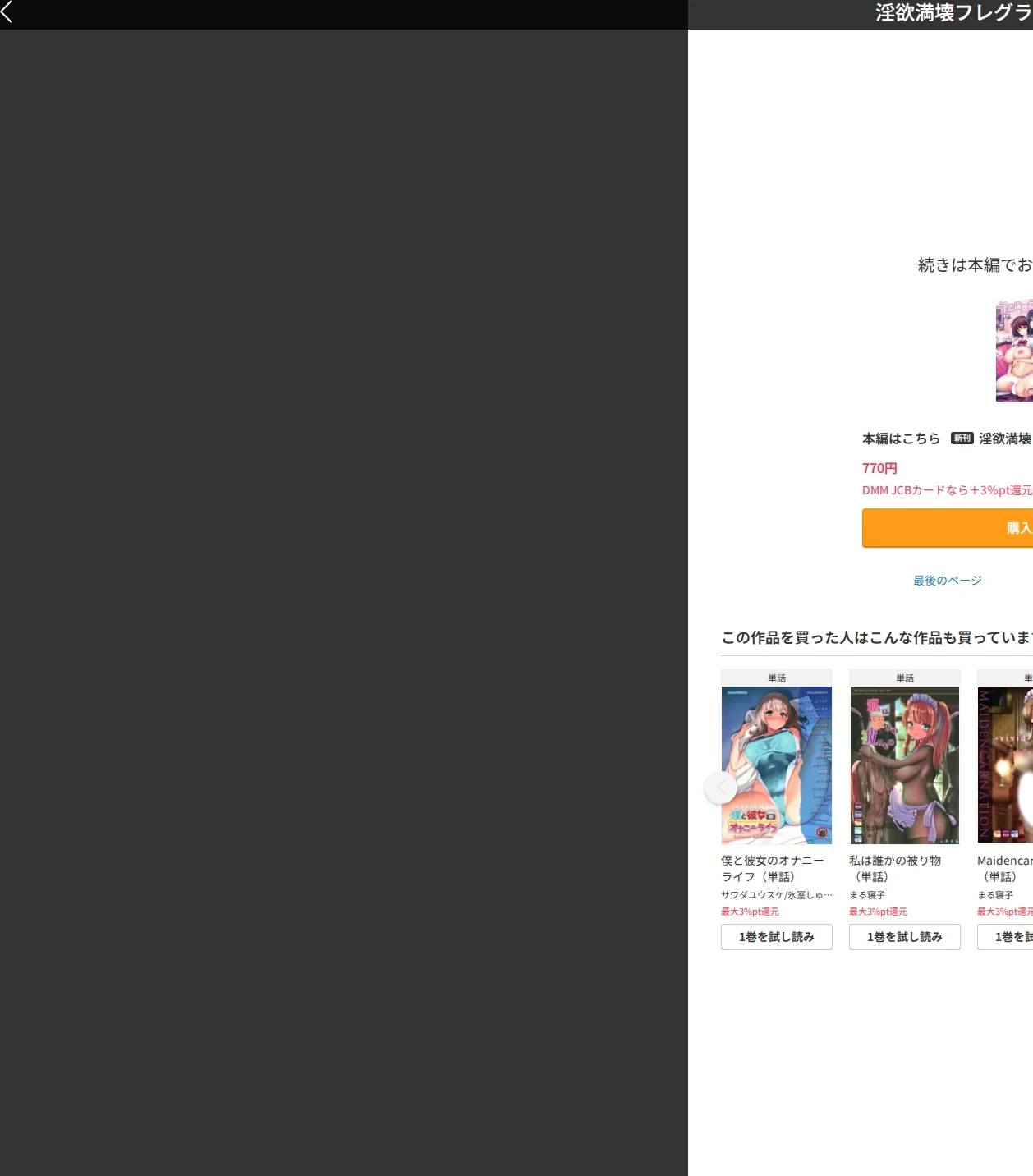Select the 私は誰かの被り物（単話） title text
The width and height of the screenshot is (1033, 1176).
point(895,868)
